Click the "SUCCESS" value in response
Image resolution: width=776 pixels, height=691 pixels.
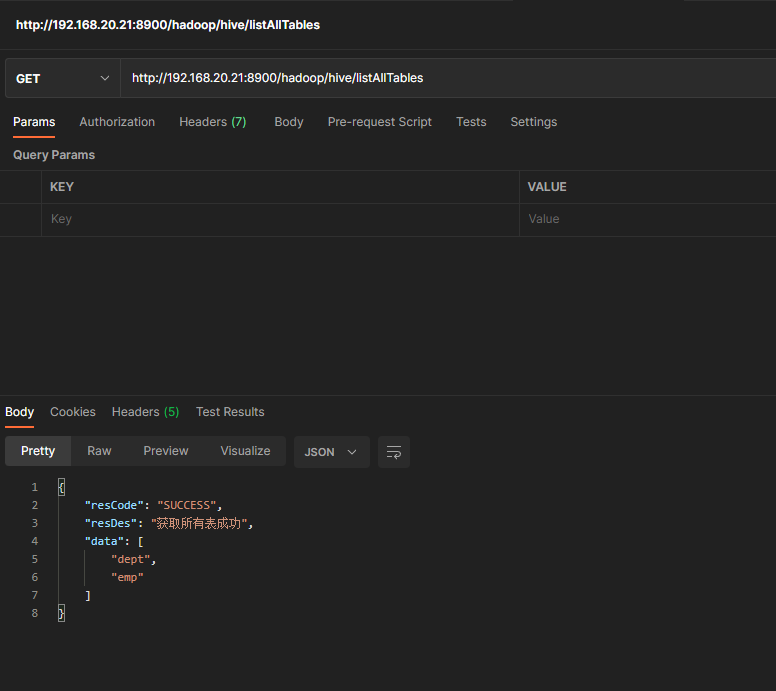[187, 505]
